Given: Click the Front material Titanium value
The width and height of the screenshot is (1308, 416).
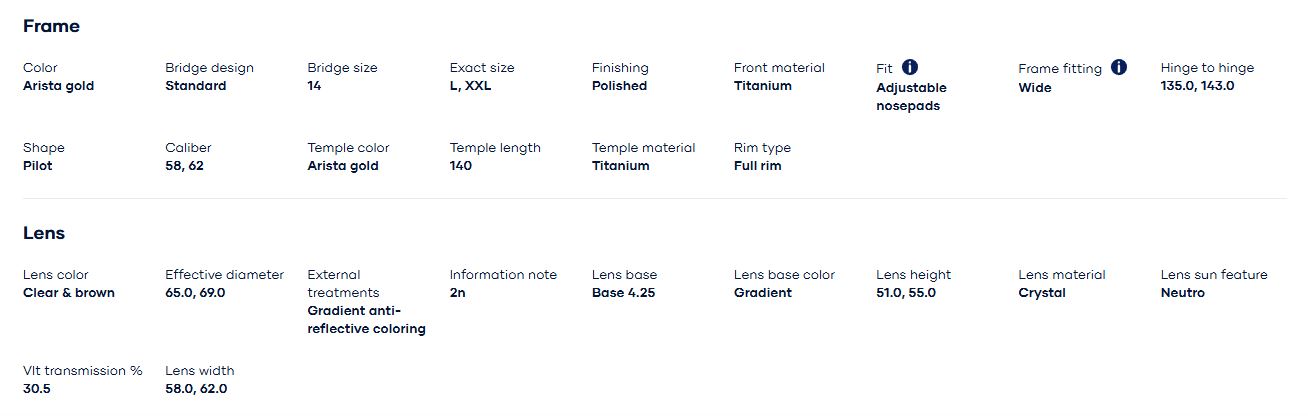Looking at the screenshot, I should click(762, 86).
